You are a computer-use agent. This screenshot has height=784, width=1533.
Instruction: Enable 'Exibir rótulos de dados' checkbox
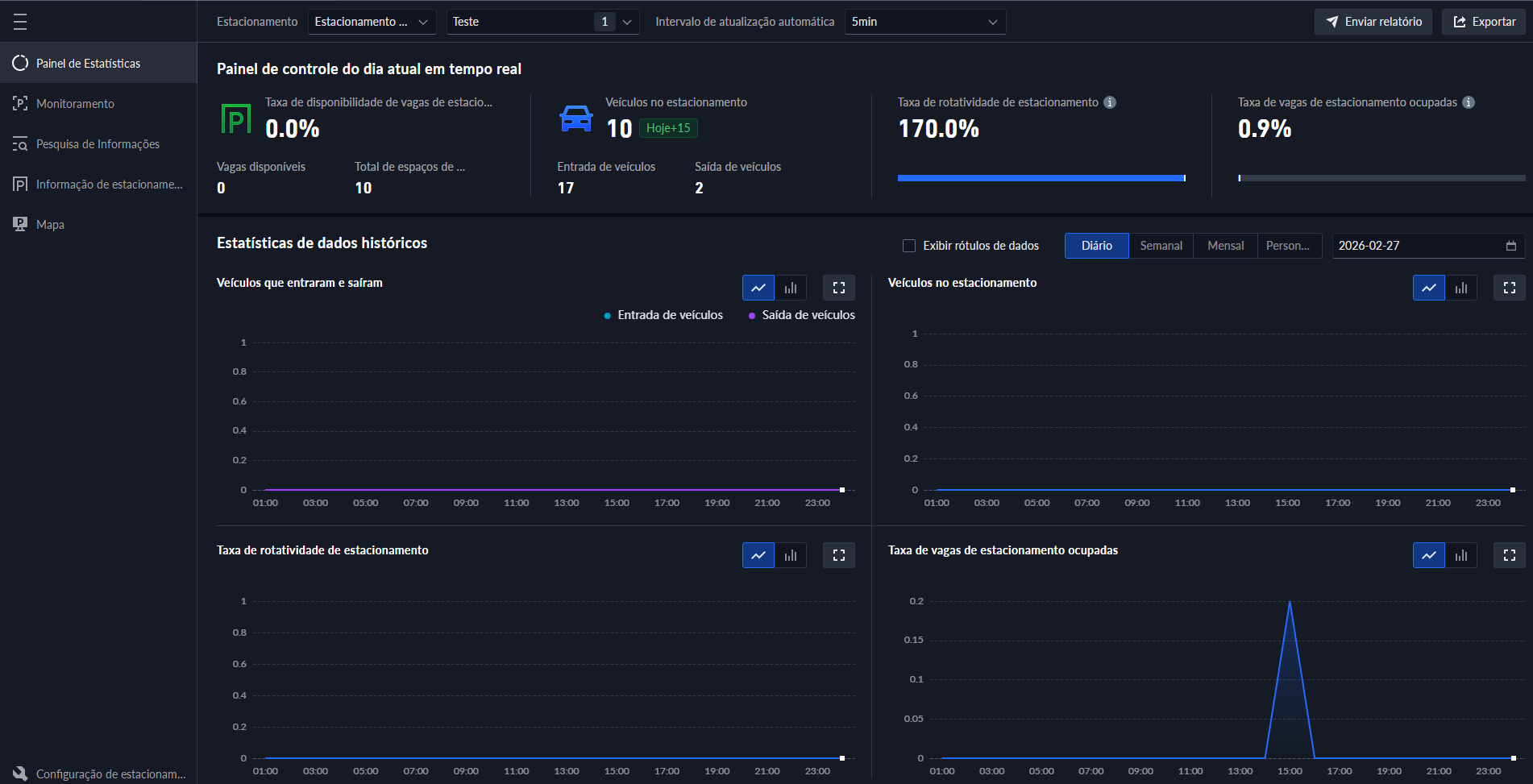pyautogui.click(x=909, y=246)
